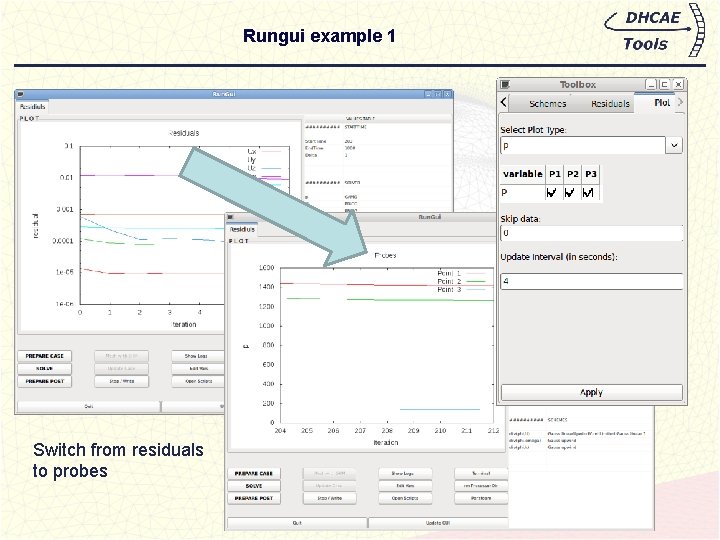
Task: Click Quit in back RunGui window
Action: (89, 406)
